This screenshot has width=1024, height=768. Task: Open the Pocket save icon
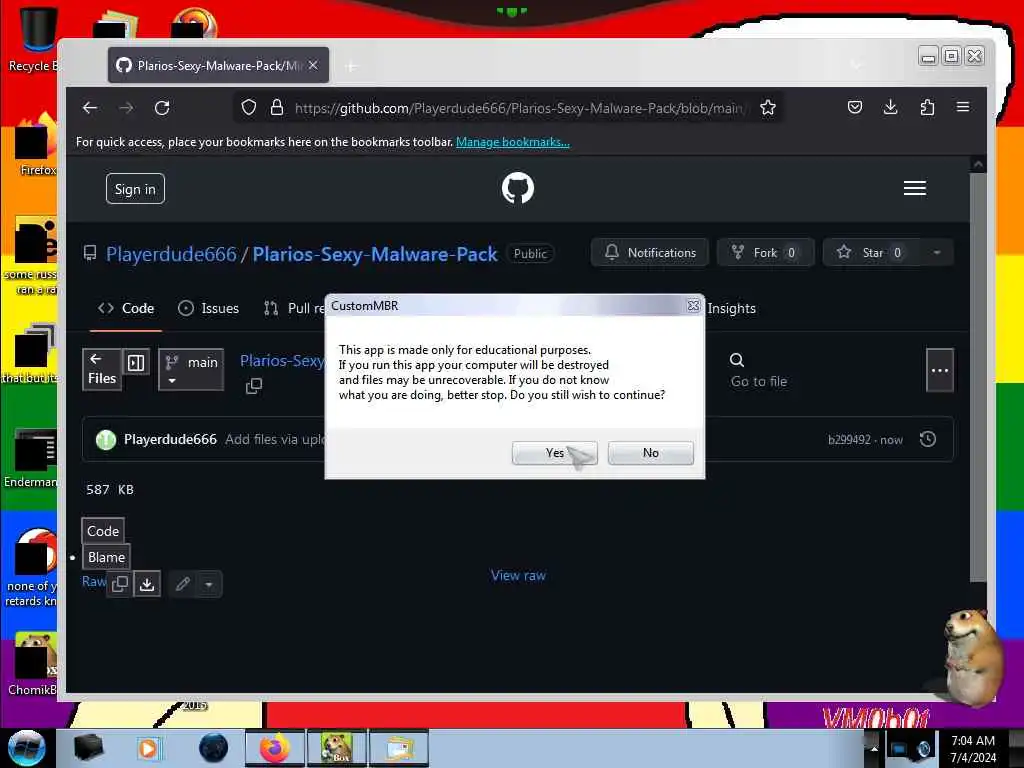(855, 107)
